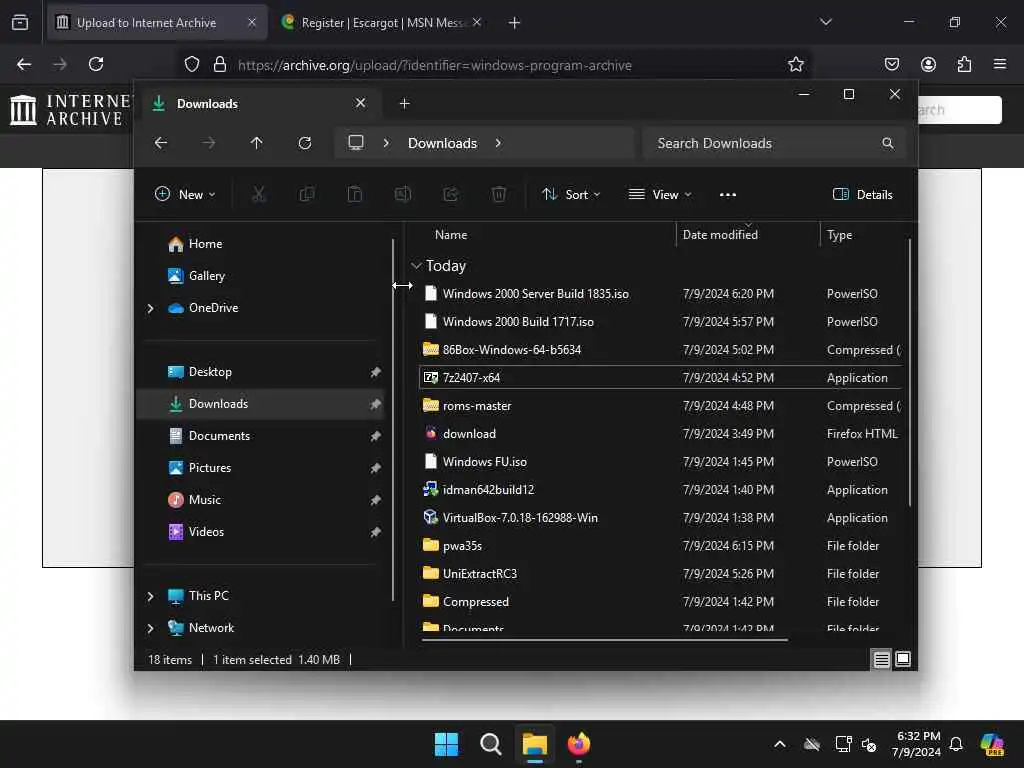Open Firefox Pocket save icon

[x=891, y=64]
